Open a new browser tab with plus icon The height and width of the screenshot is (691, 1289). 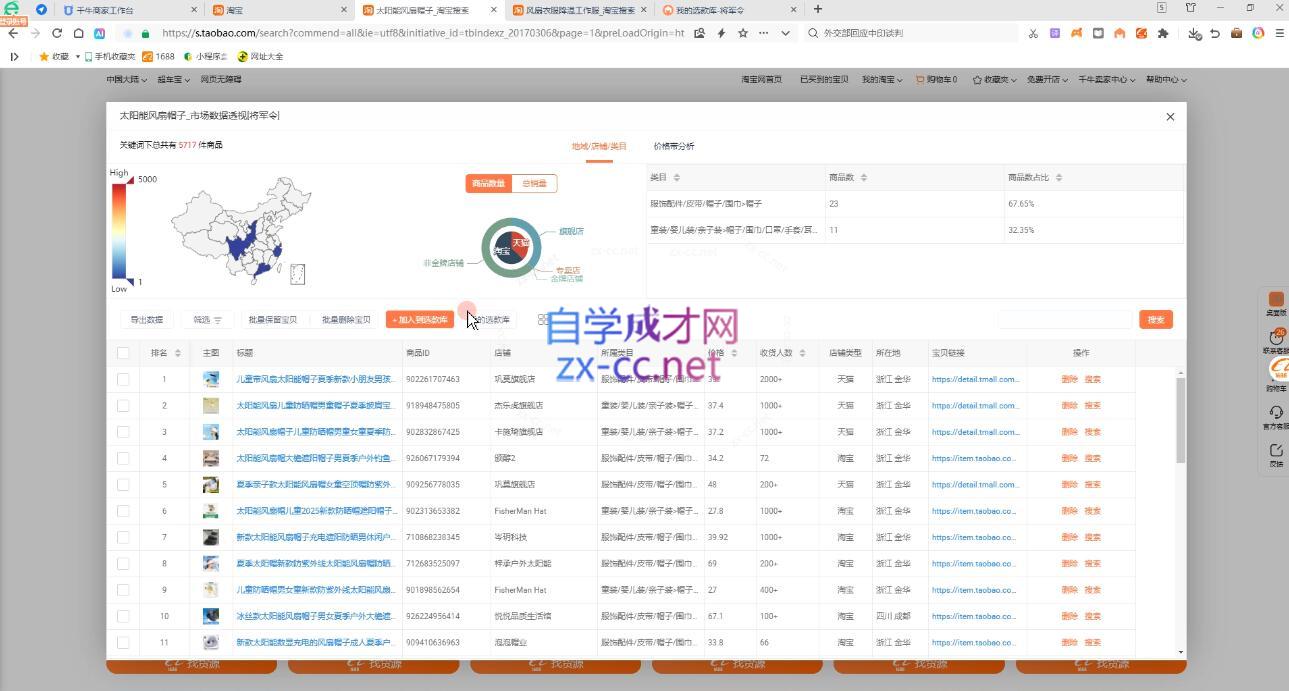(x=818, y=9)
